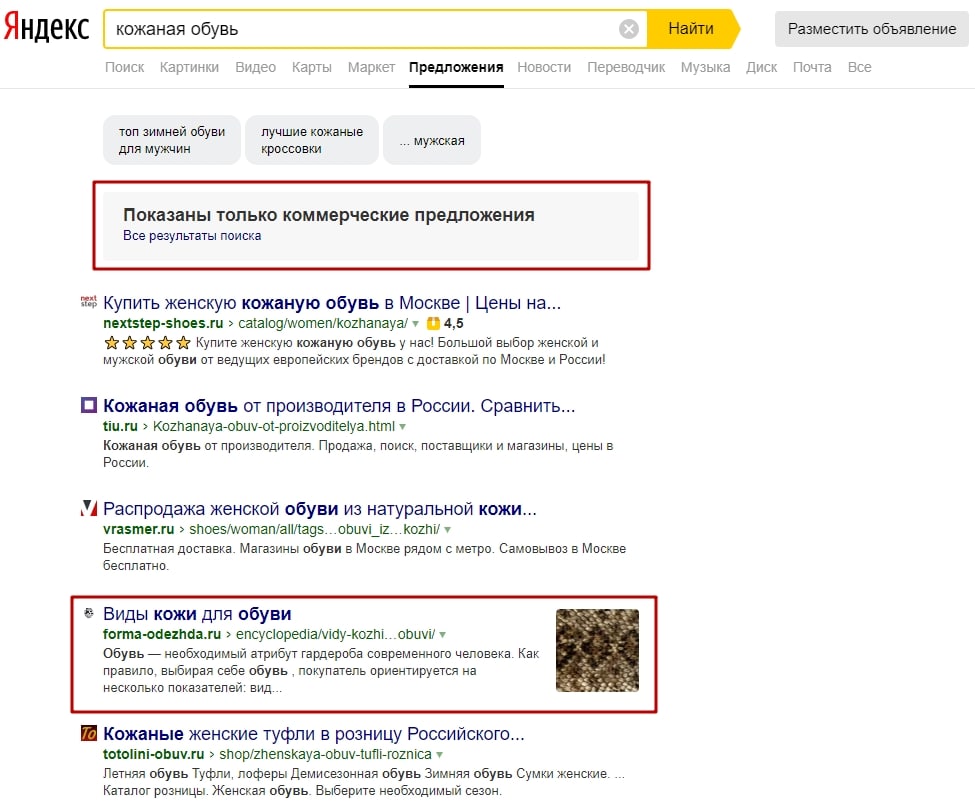Click the five-star rating in nextstep snippet

147,343
